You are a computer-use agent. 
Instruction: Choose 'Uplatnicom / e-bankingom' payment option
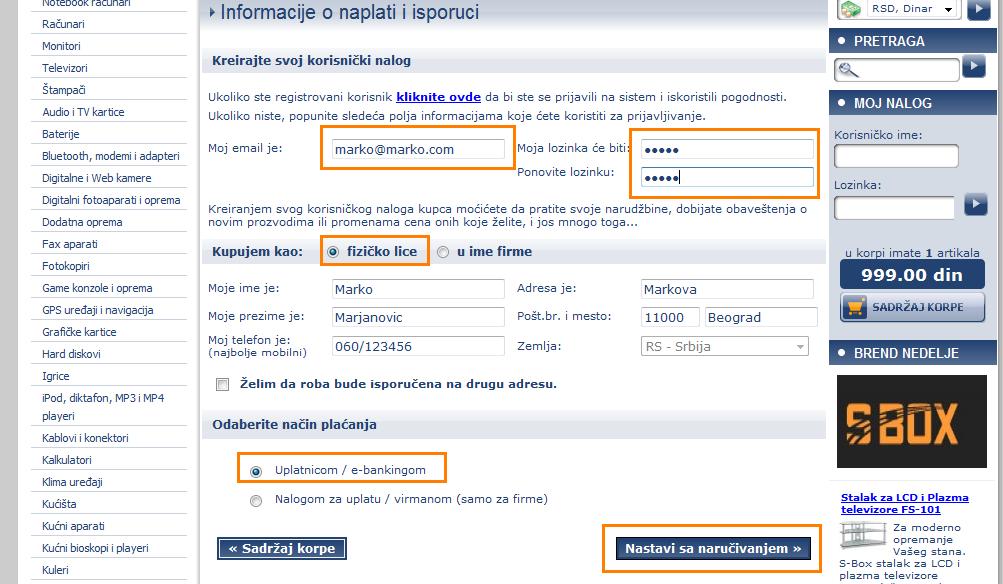(256, 471)
